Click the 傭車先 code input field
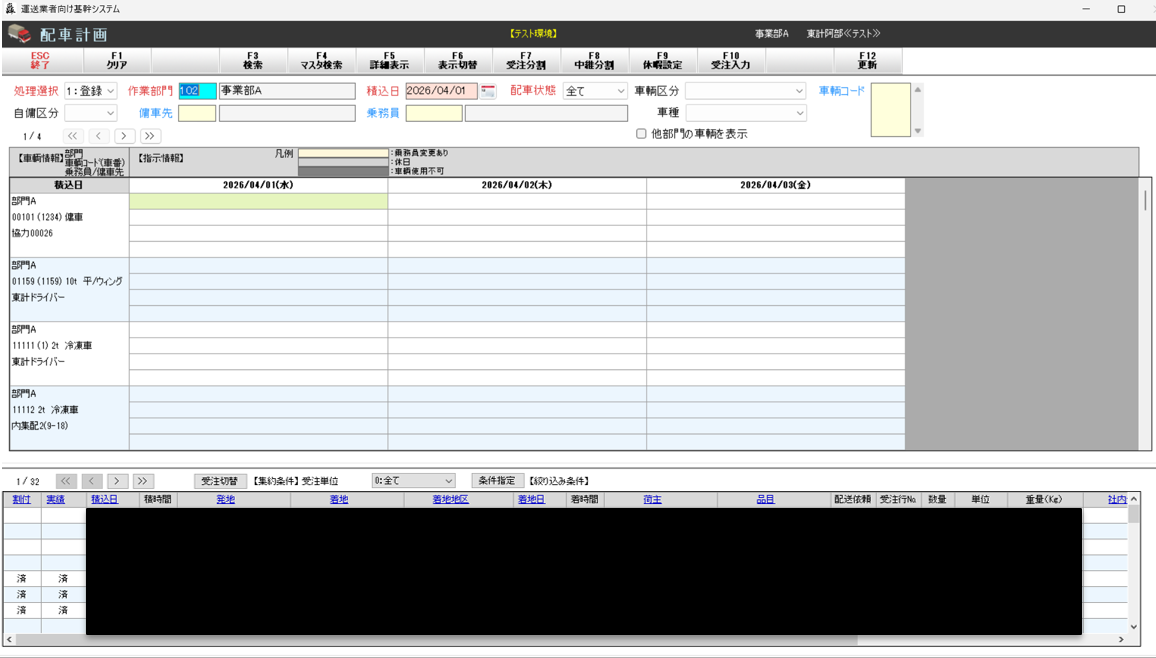This screenshot has height=658, width=1156. point(197,113)
